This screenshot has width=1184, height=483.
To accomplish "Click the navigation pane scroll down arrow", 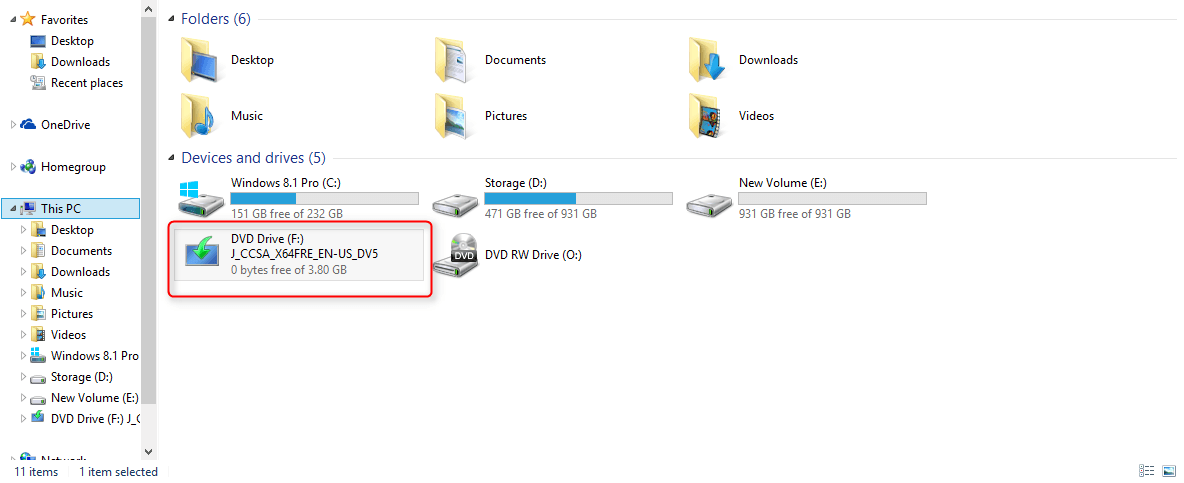I will [149, 452].
